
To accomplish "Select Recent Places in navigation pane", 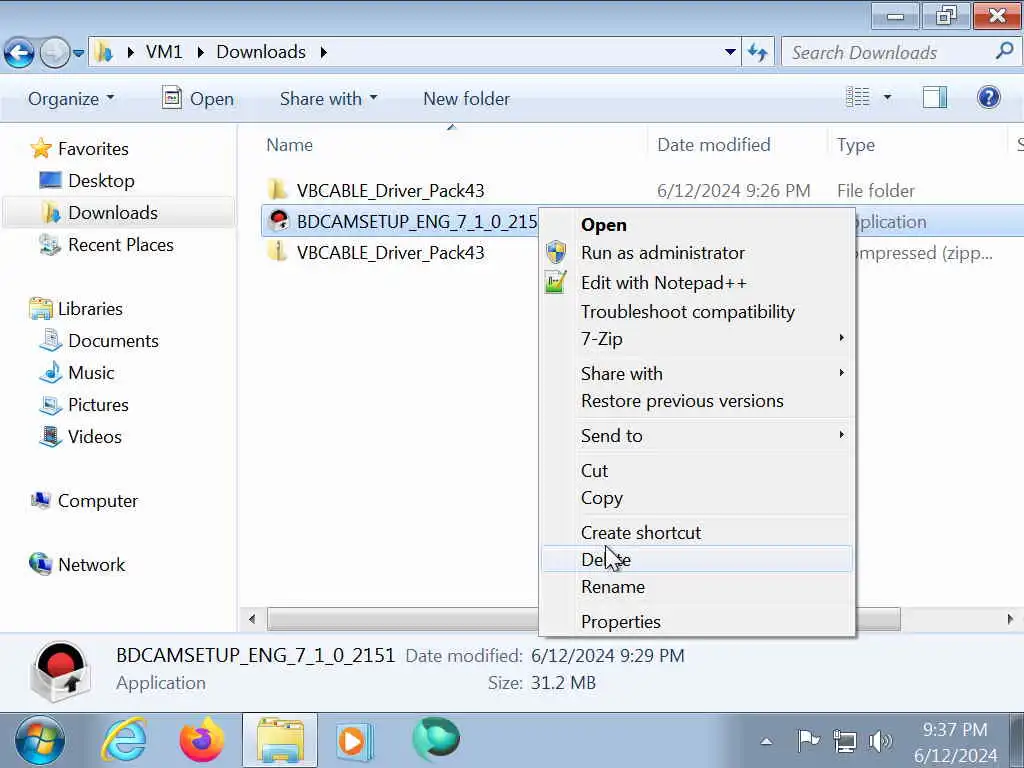I will [x=106, y=245].
